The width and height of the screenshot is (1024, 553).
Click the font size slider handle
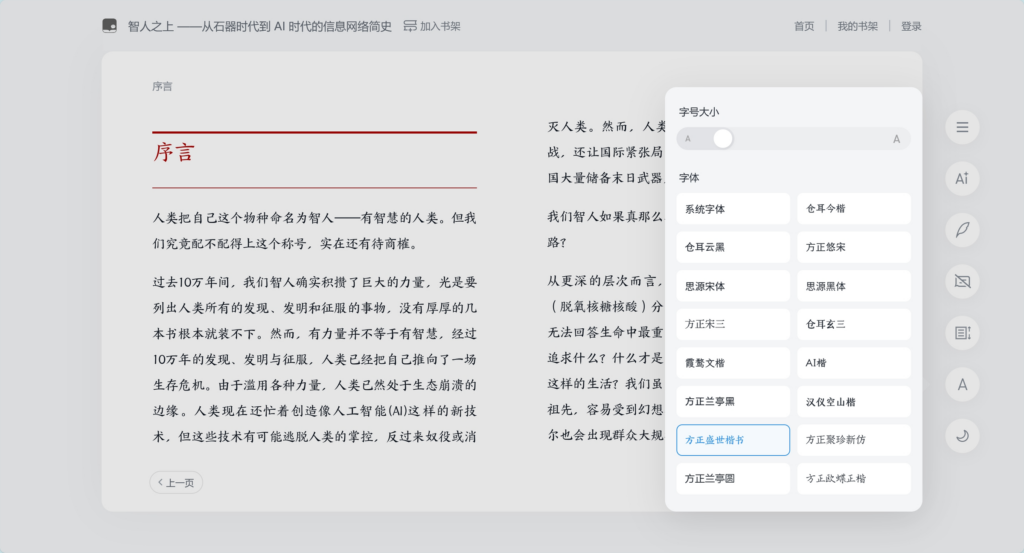(x=722, y=139)
